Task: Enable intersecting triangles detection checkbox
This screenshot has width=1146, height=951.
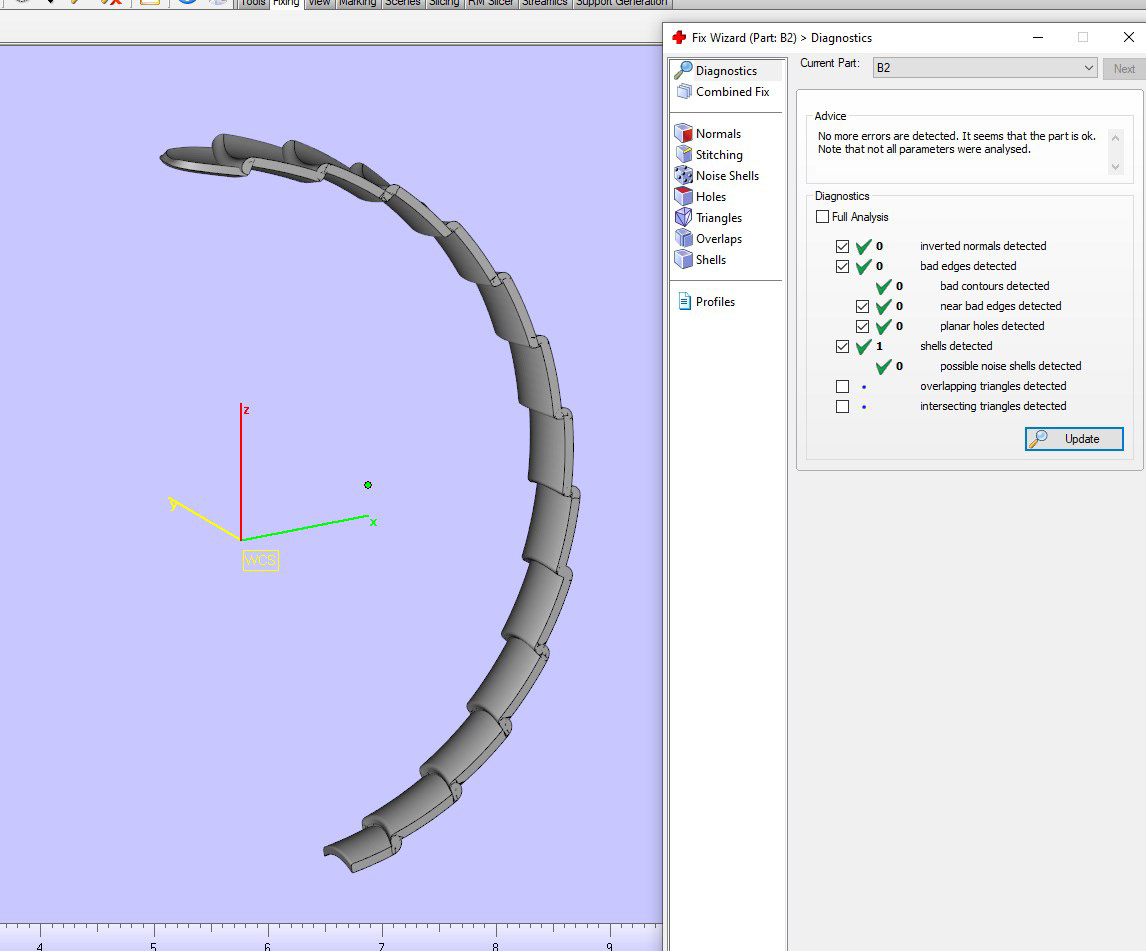Action: [842, 406]
